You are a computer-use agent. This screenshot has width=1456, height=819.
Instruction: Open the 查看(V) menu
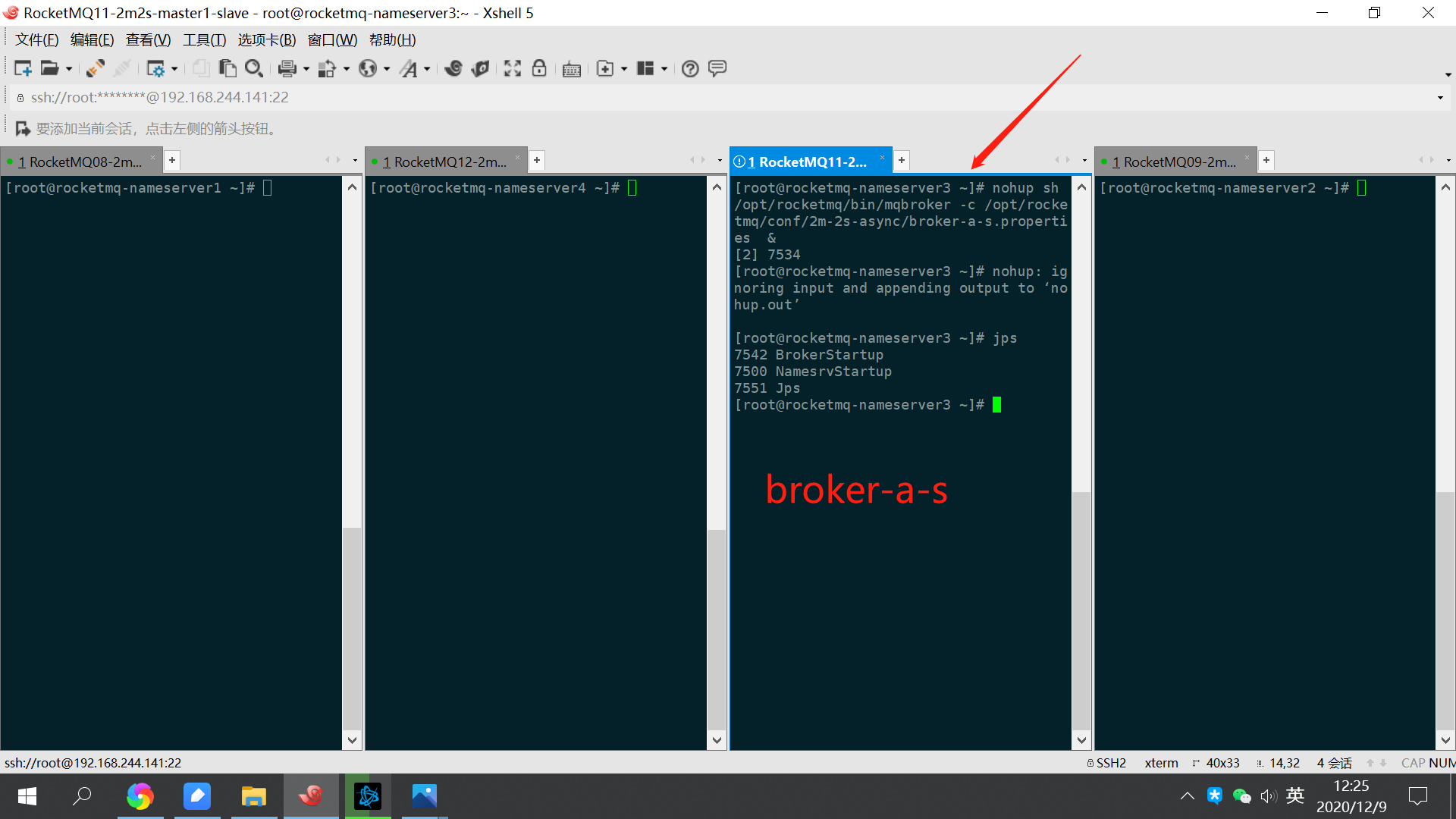(148, 40)
